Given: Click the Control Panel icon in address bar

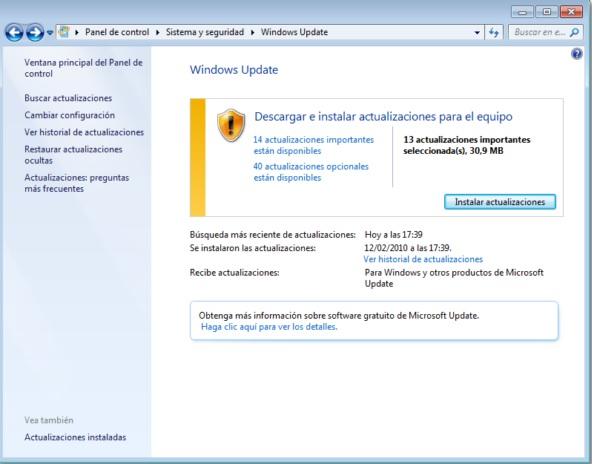Looking at the screenshot, I should 64,32.
